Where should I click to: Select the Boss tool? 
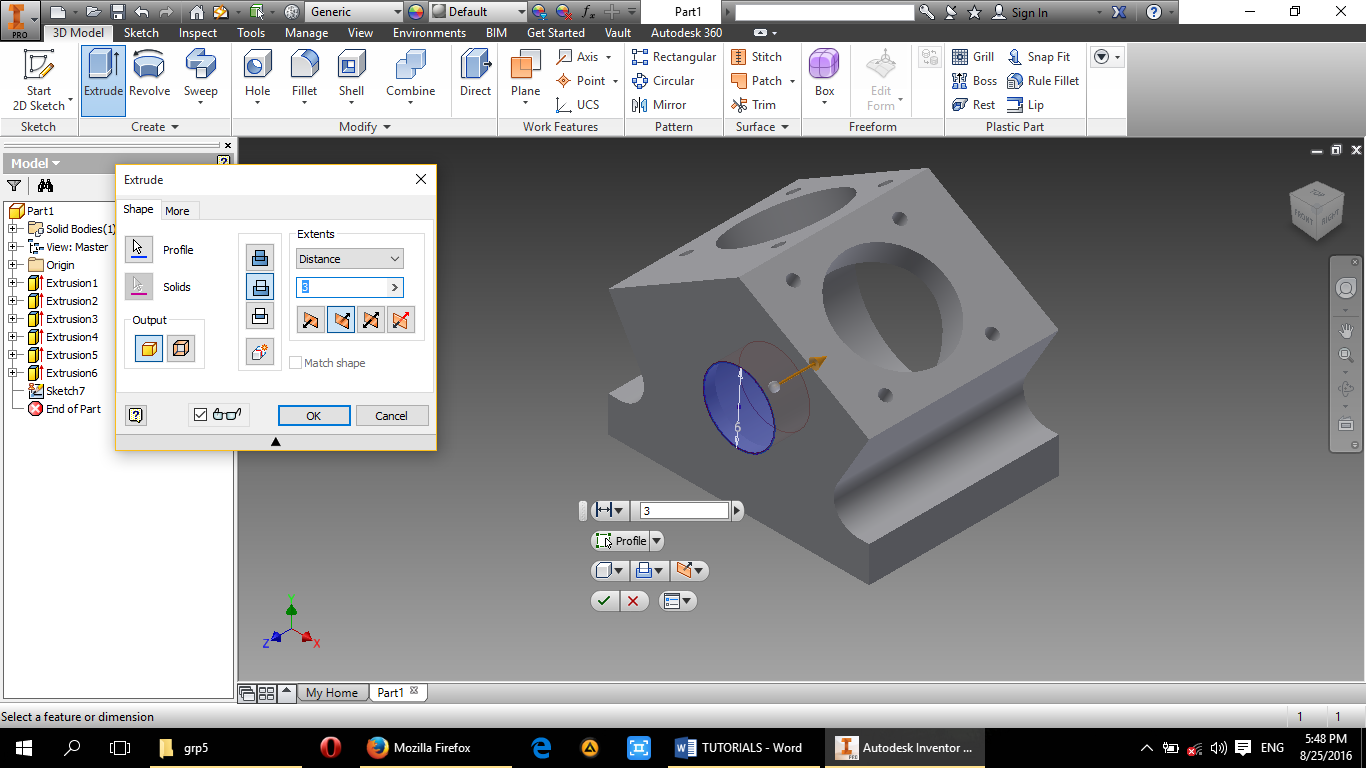click(974, 81)
